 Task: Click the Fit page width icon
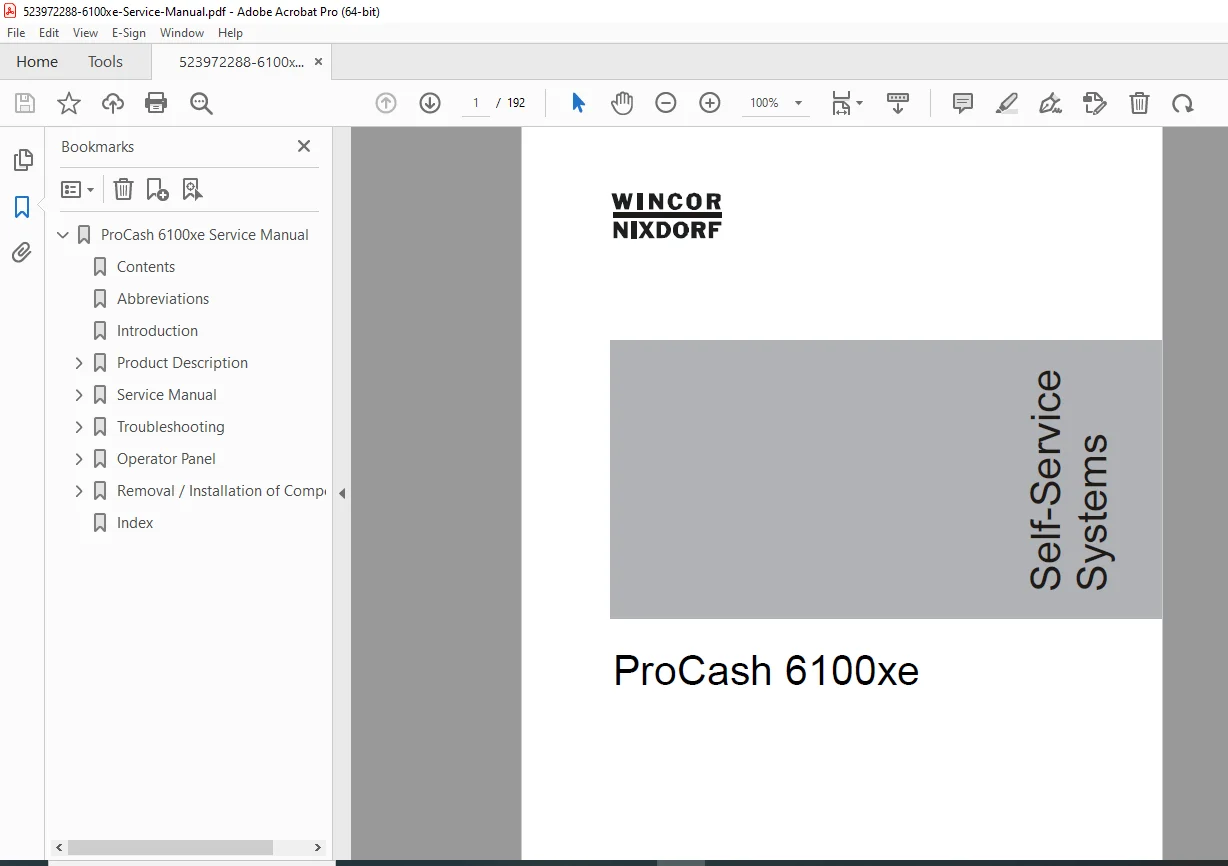click(841, 103)
